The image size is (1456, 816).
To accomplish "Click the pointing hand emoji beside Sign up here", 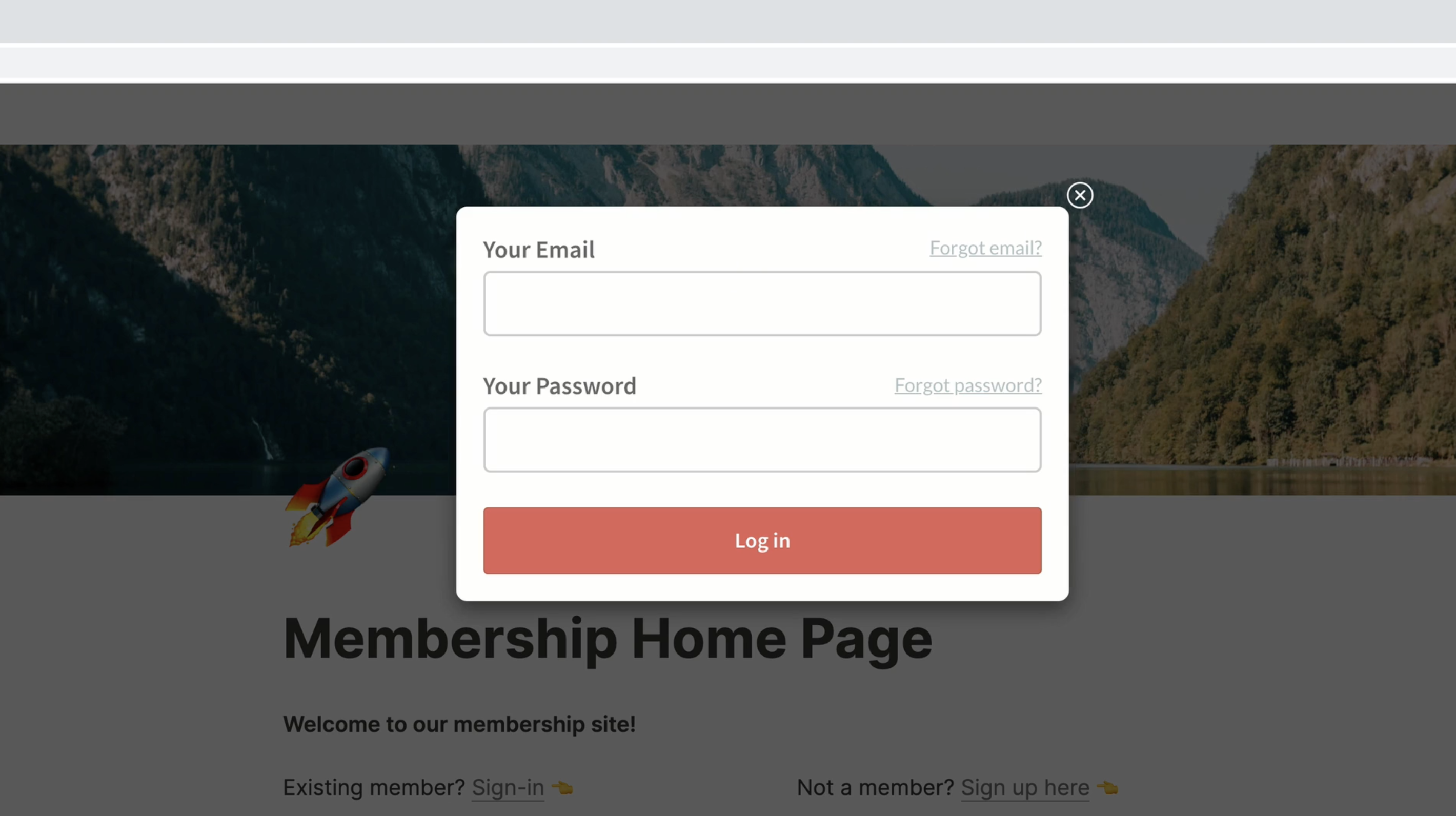I will 1109,787.
